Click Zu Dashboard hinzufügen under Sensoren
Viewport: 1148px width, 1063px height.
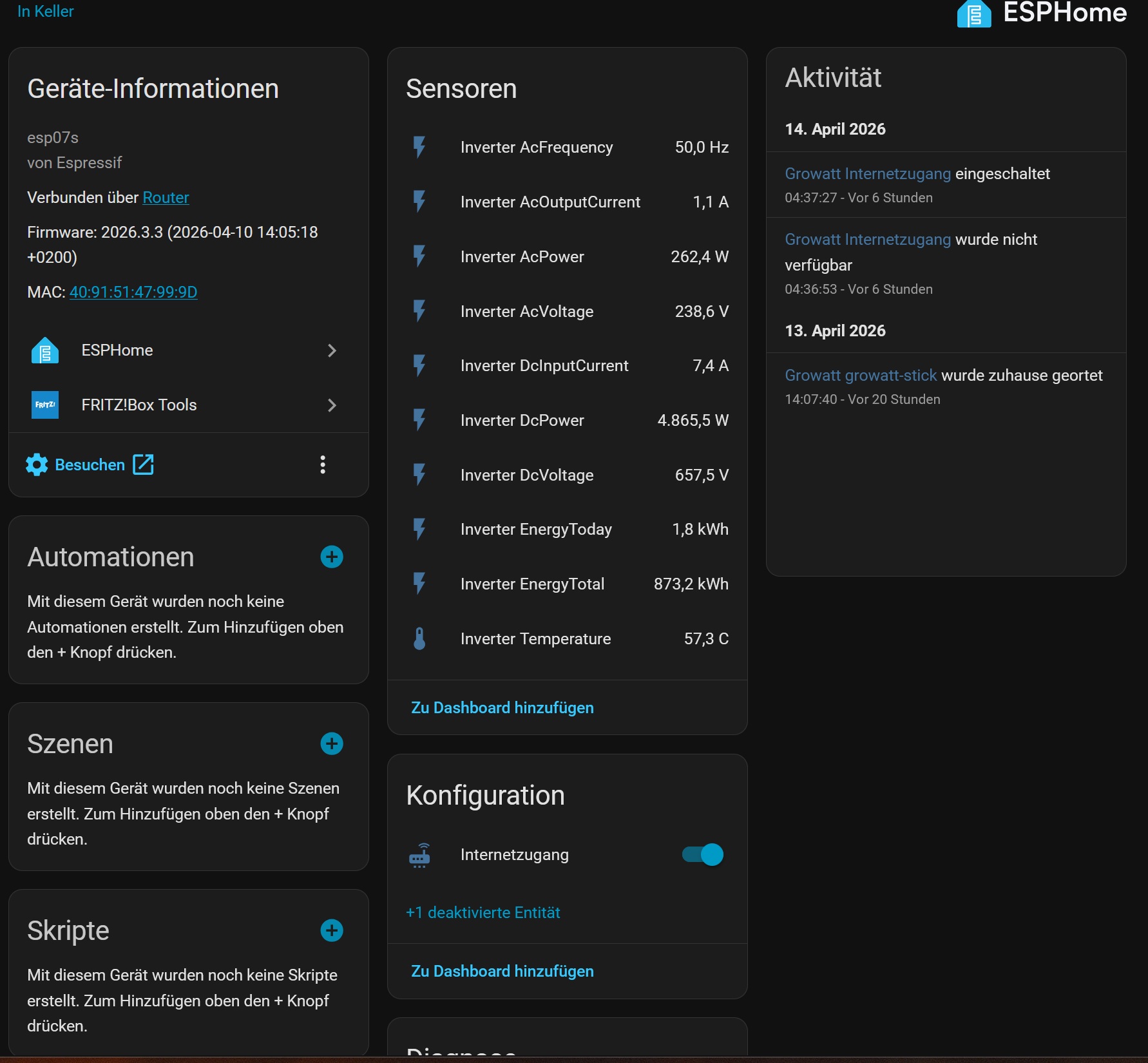click(502, 707)
